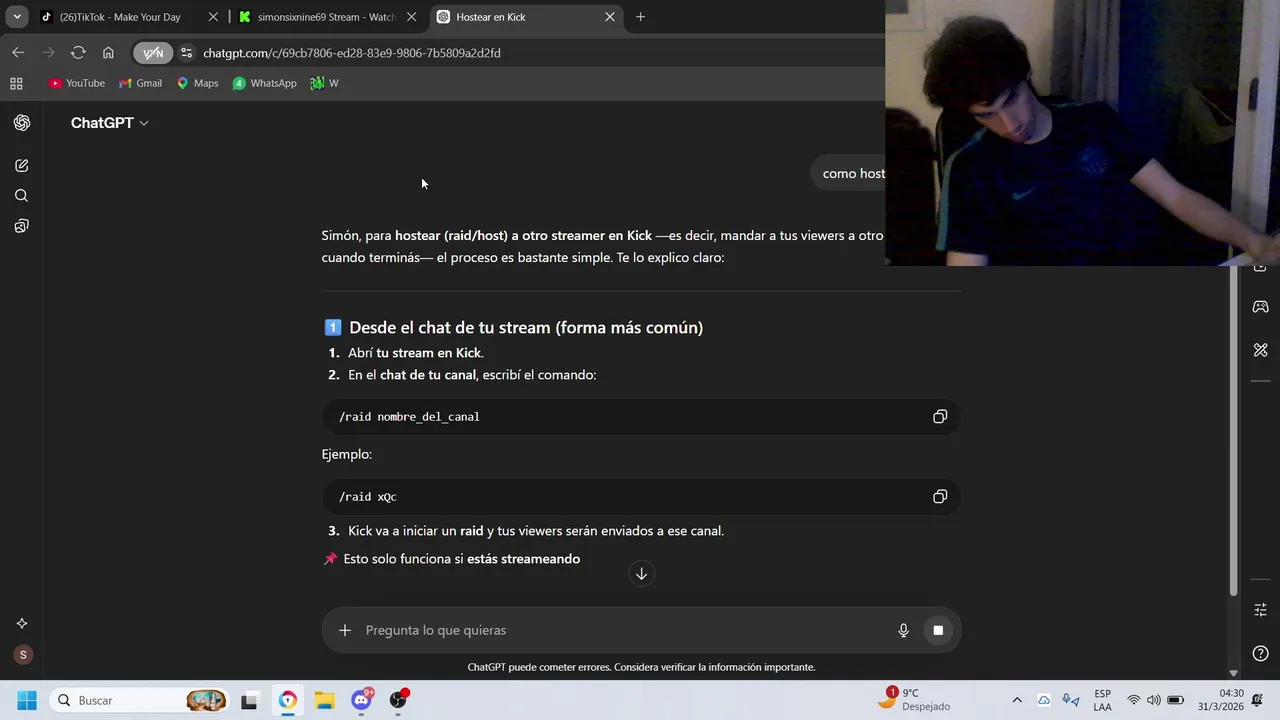The height and width of the screenshot is (720, 1280).
Task: Open the Gmail bookmark
Action: click(x=140, y=83)
